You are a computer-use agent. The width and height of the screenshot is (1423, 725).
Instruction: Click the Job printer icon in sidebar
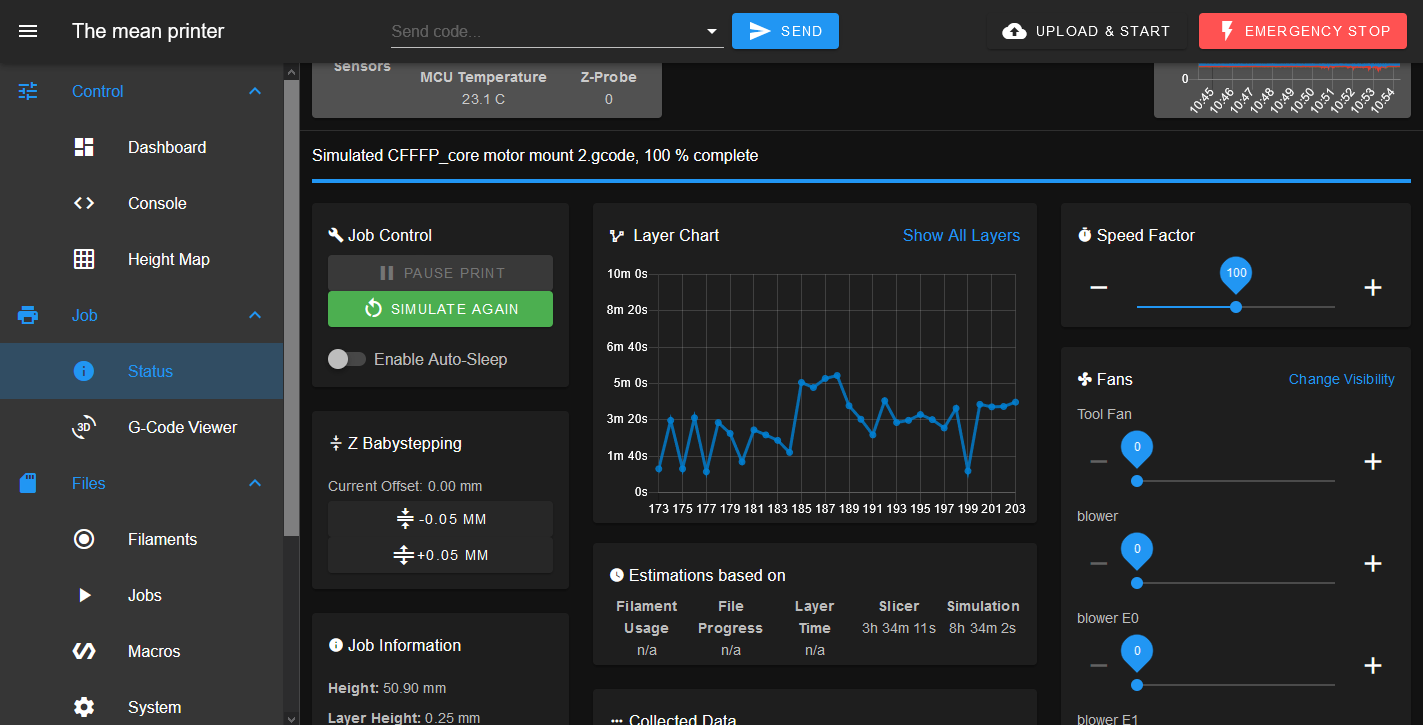click(28, 315)
